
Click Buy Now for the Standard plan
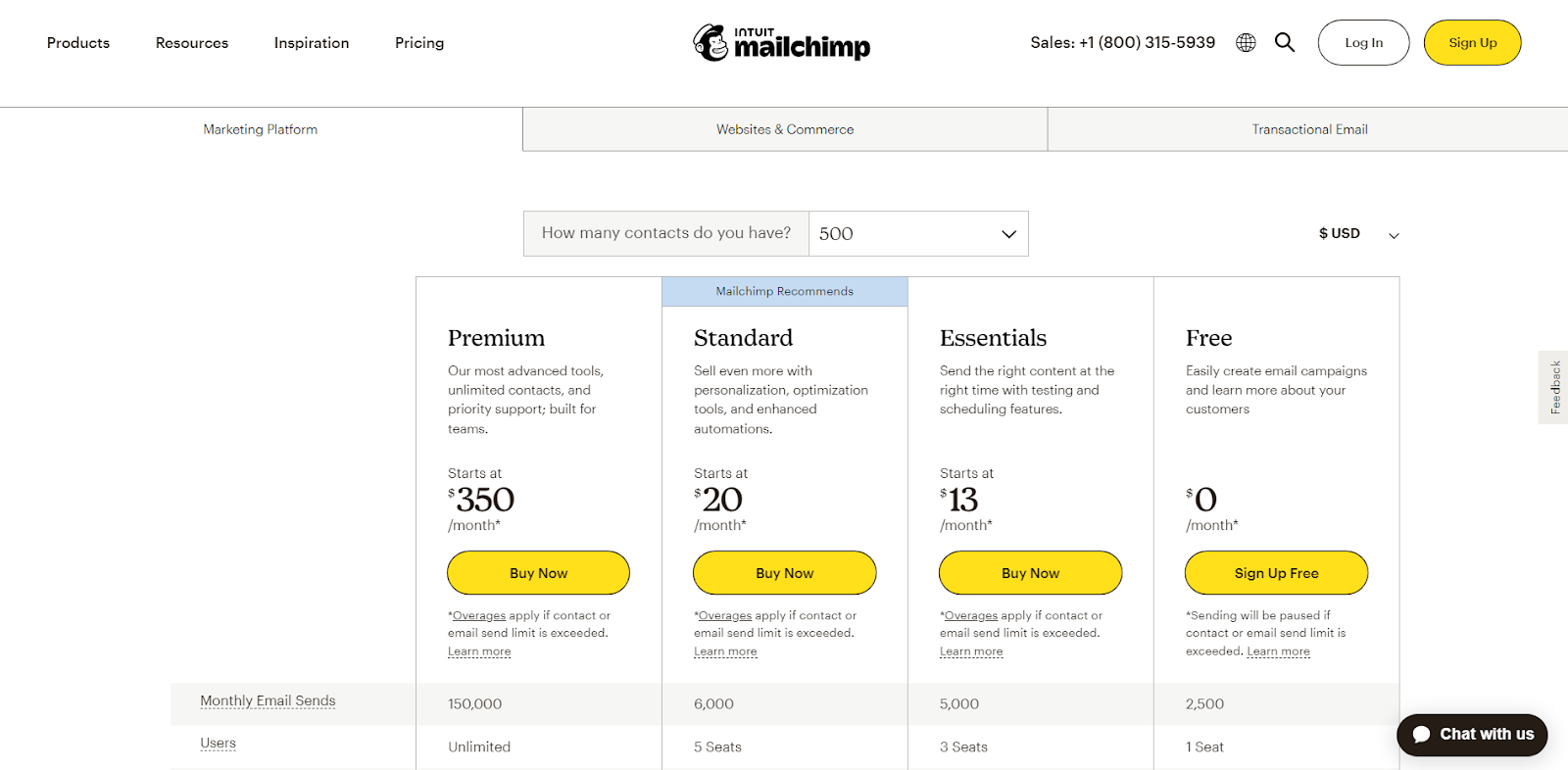784,573
